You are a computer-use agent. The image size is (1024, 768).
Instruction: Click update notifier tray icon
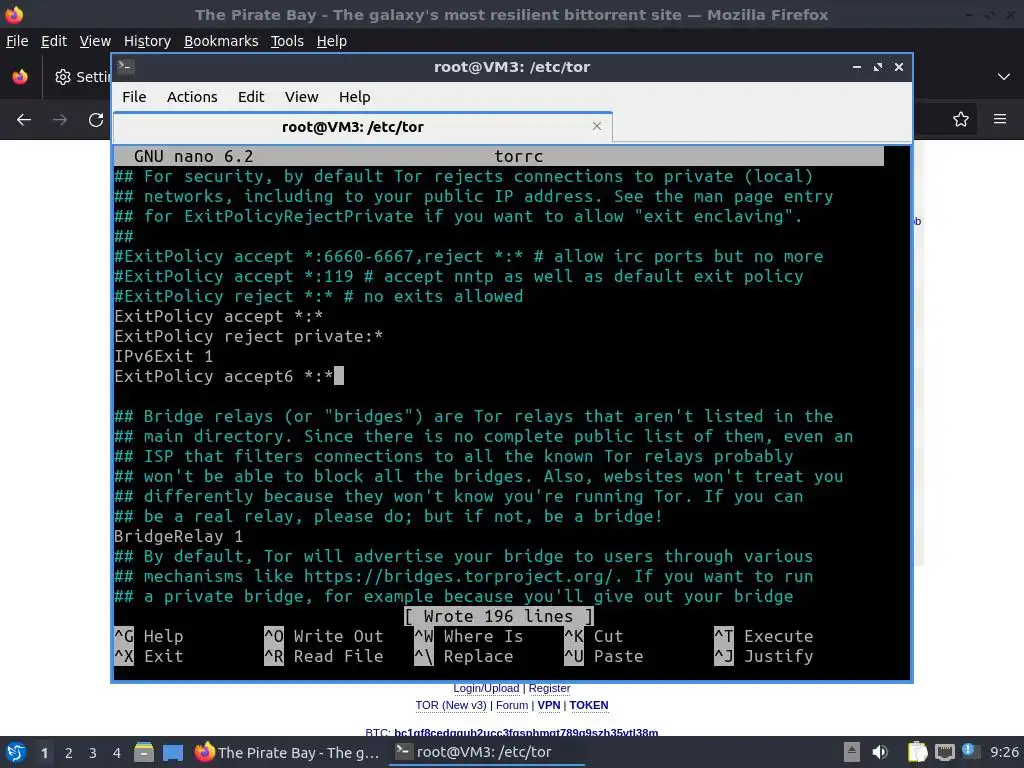969,751
